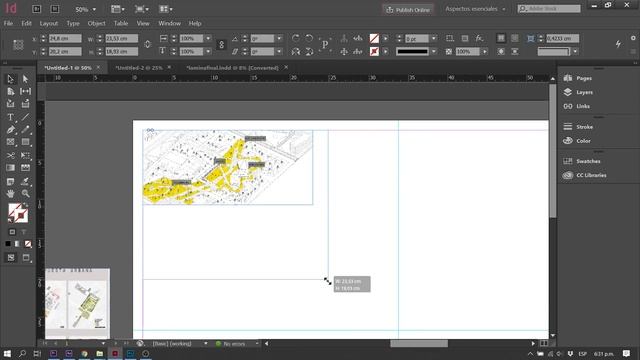Open the Scale X percentage dropdown
640x360 pixels.
click(208, 38)
